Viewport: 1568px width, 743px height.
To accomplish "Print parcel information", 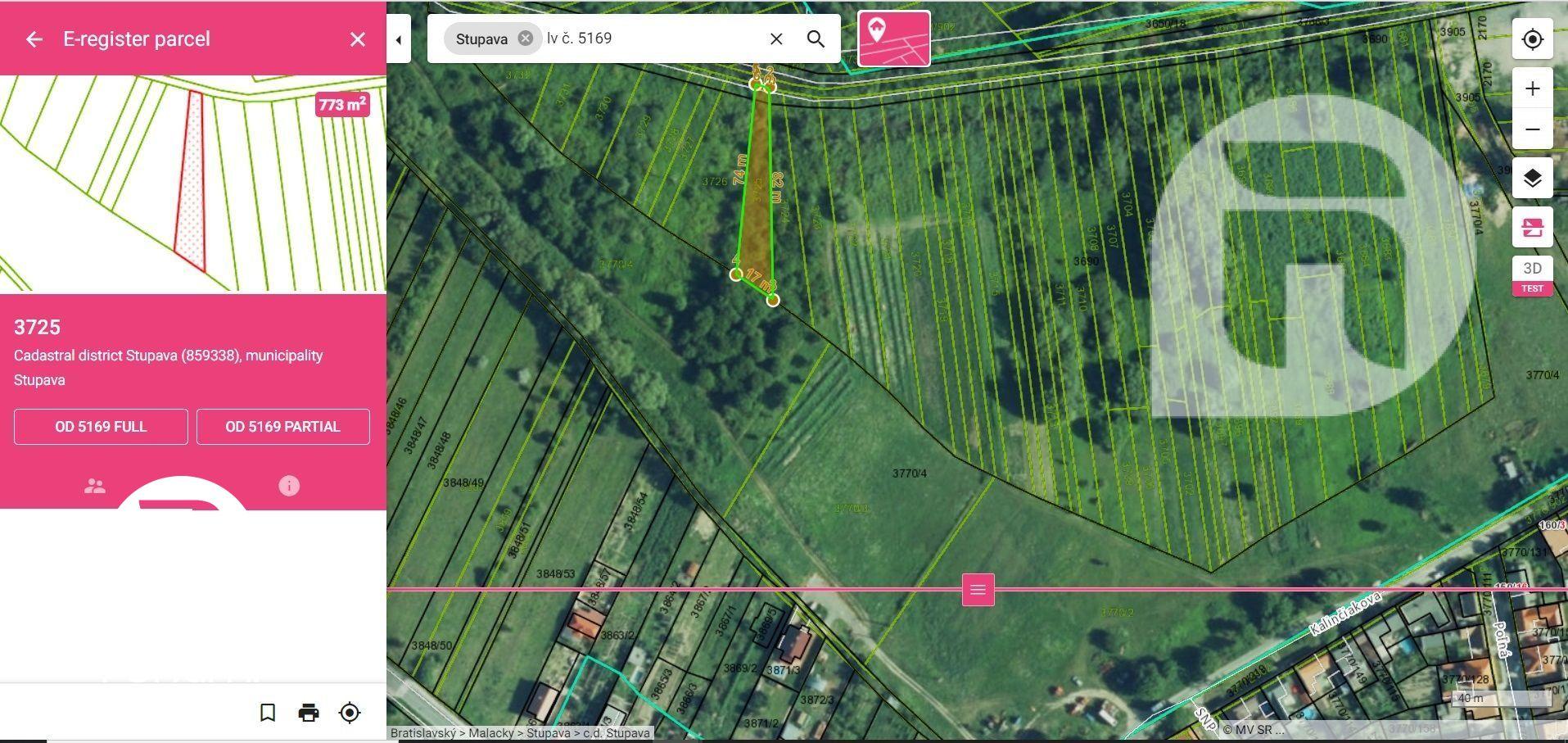I will [x=309, y=713].
